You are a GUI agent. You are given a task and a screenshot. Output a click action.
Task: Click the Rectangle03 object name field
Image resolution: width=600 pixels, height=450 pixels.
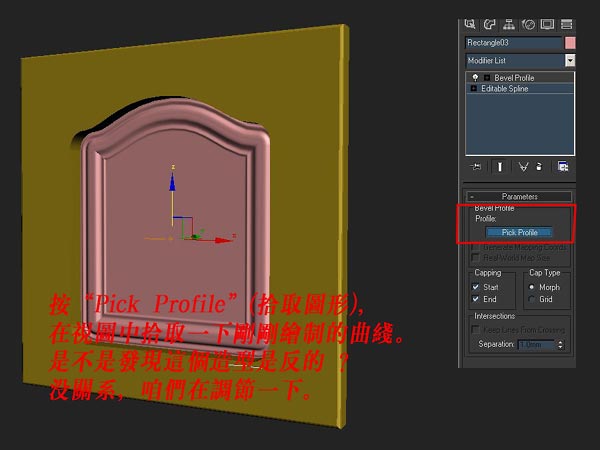[x=513, y=43]
